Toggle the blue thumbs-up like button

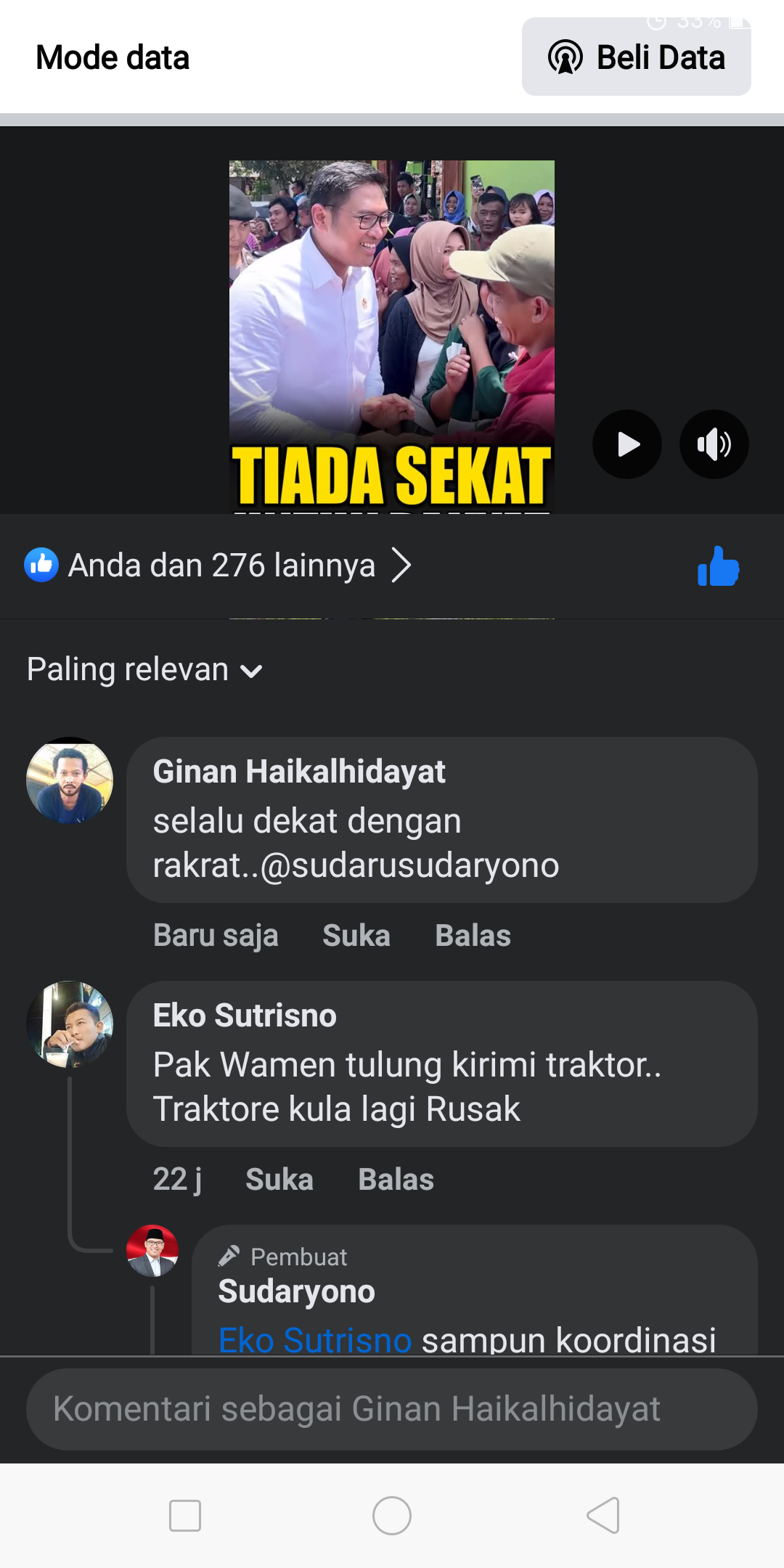pos(718,566)
